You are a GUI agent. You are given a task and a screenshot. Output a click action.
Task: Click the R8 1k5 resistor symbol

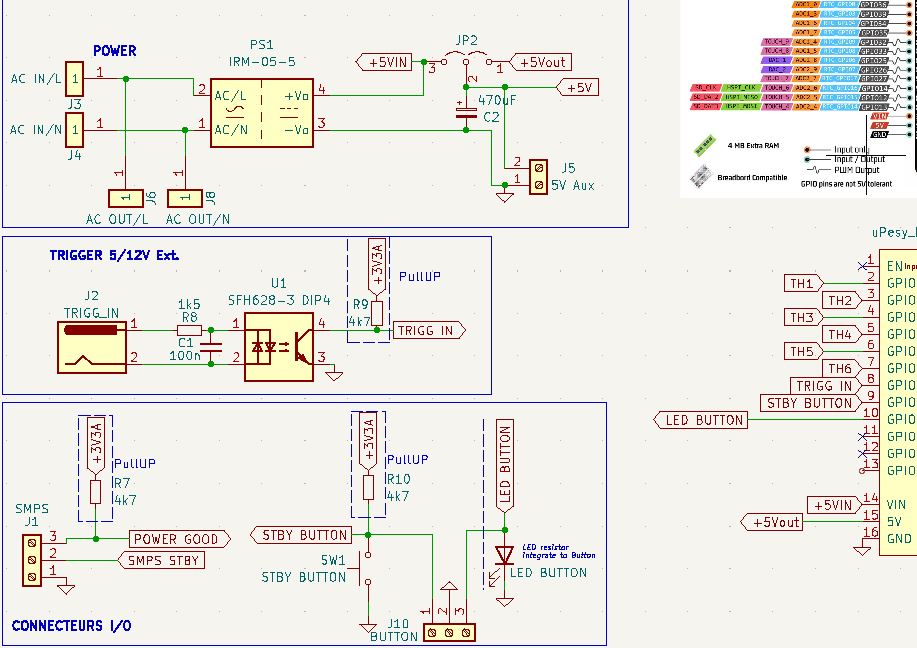coord(188,328)
